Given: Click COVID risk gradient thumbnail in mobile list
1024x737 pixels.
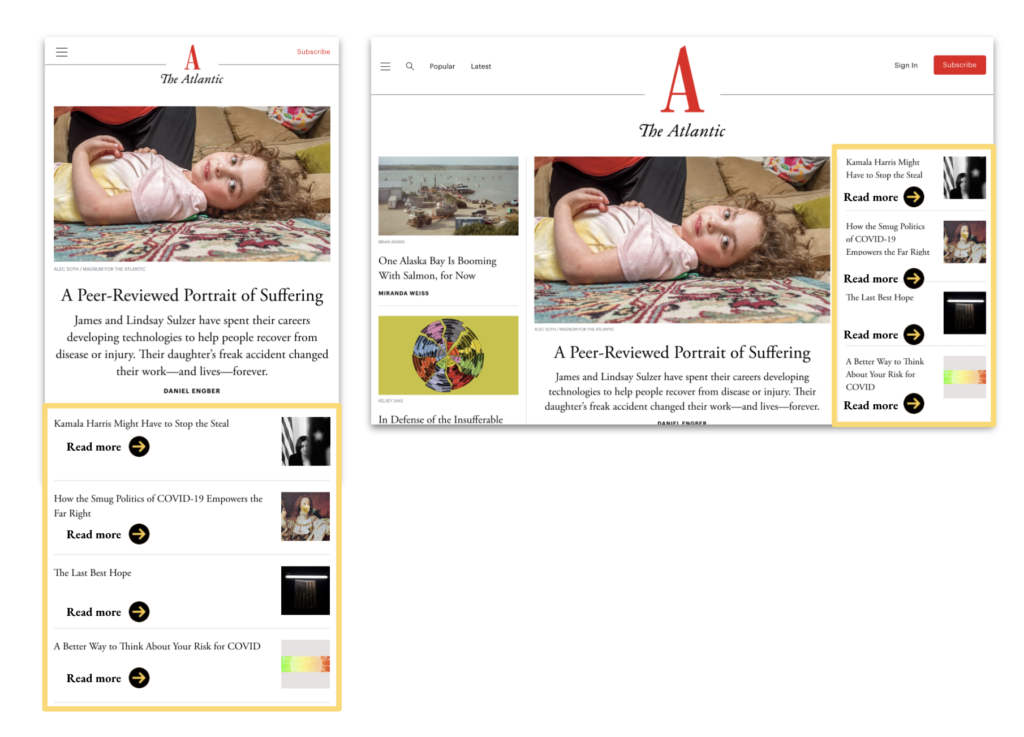Looking at the screenshot, I should point(306,664).
